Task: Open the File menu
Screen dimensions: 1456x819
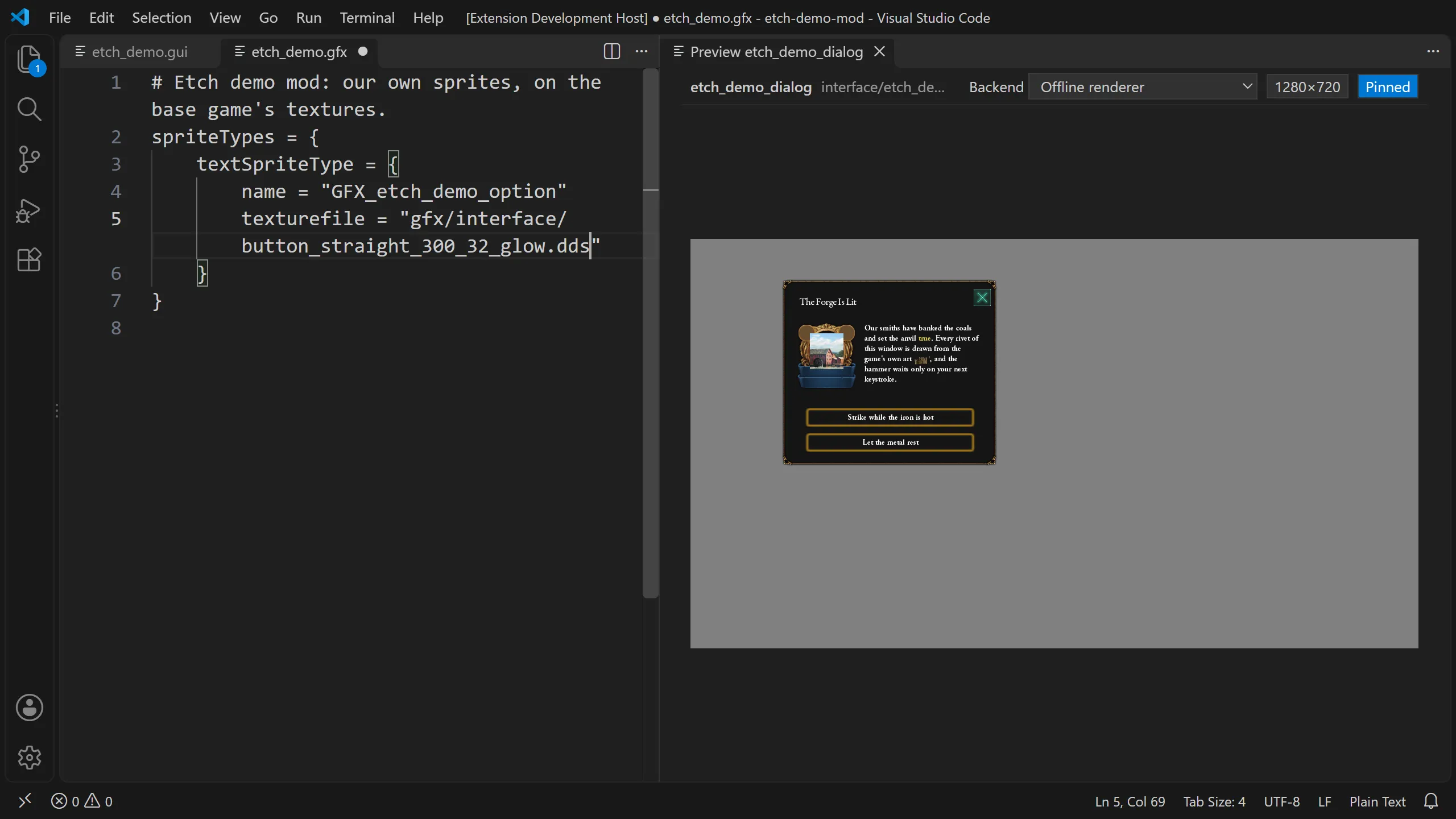Action: coord(60,18)
